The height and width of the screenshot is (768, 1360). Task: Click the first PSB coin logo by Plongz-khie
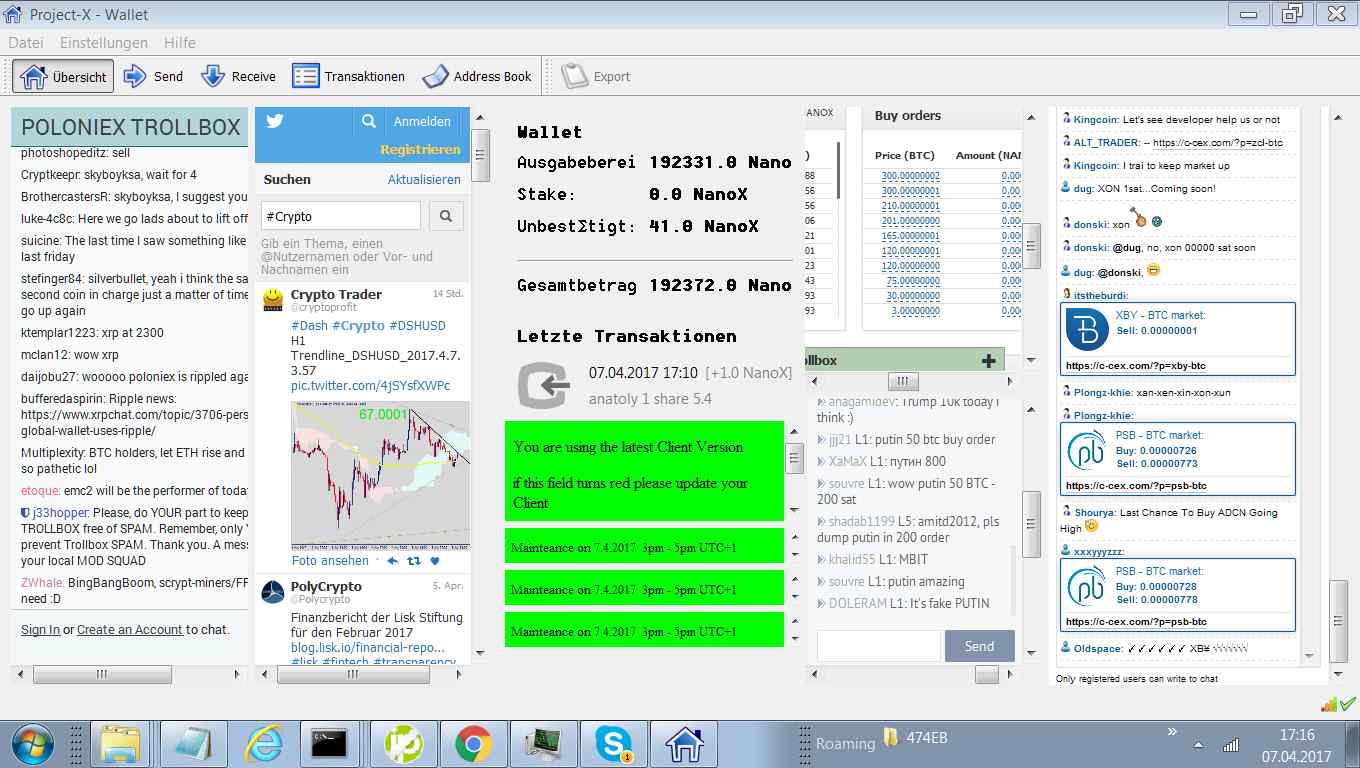1085,450
